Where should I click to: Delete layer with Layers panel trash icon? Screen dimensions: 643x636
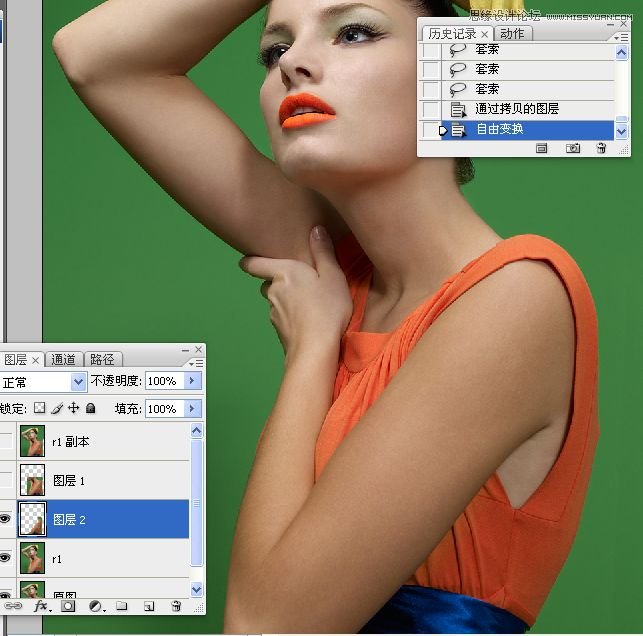pyautogui.click(x=176, y=606)
